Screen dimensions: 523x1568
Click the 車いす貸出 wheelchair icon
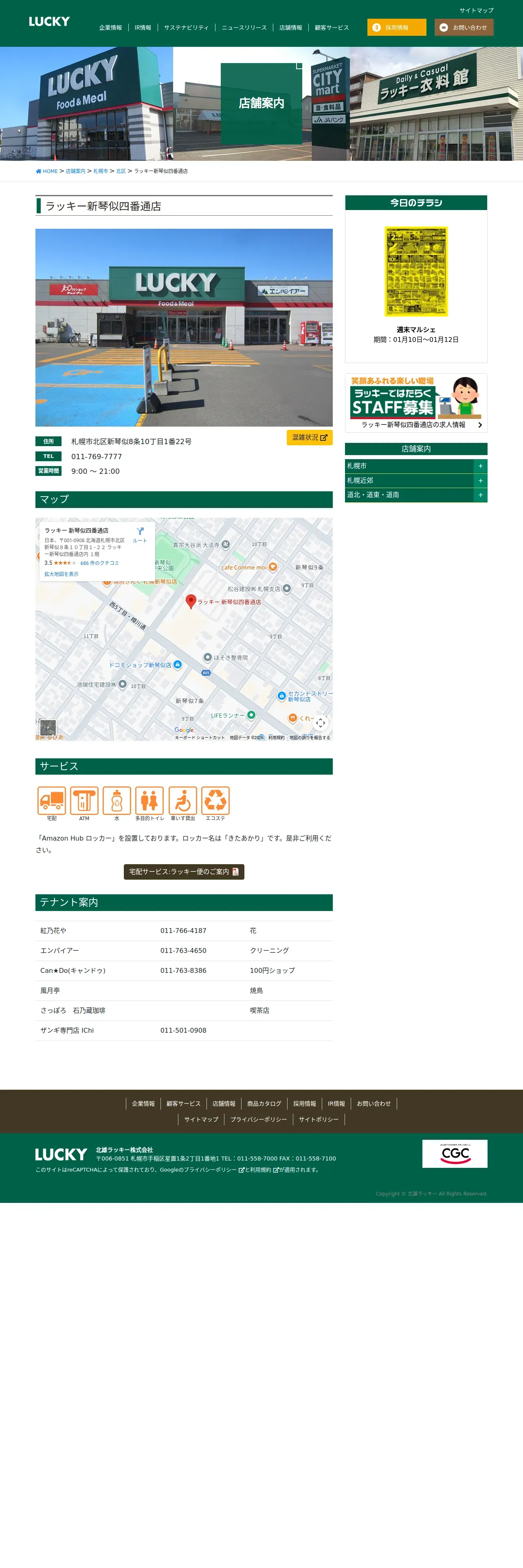coord(182,800)
